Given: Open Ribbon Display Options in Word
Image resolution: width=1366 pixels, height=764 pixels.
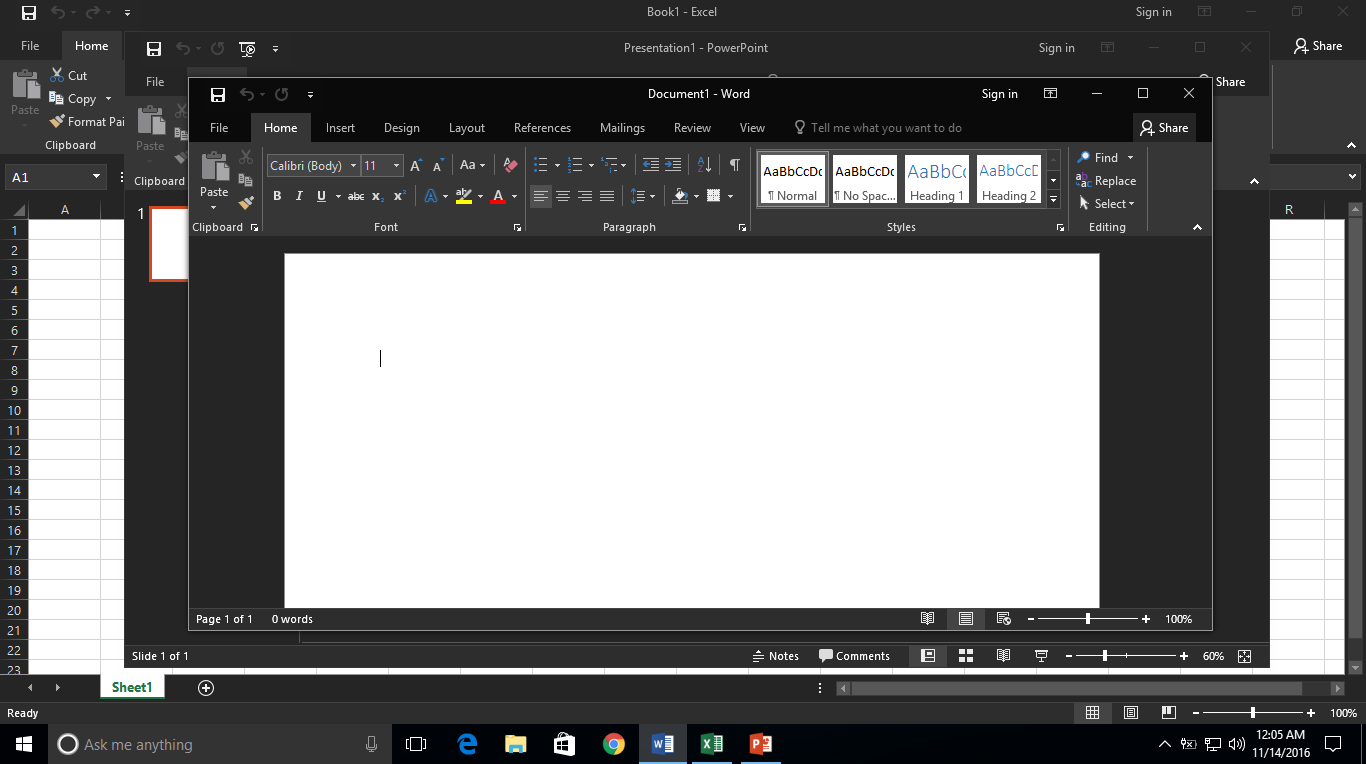Looking at the screenshot, I should pos(1050,94).
